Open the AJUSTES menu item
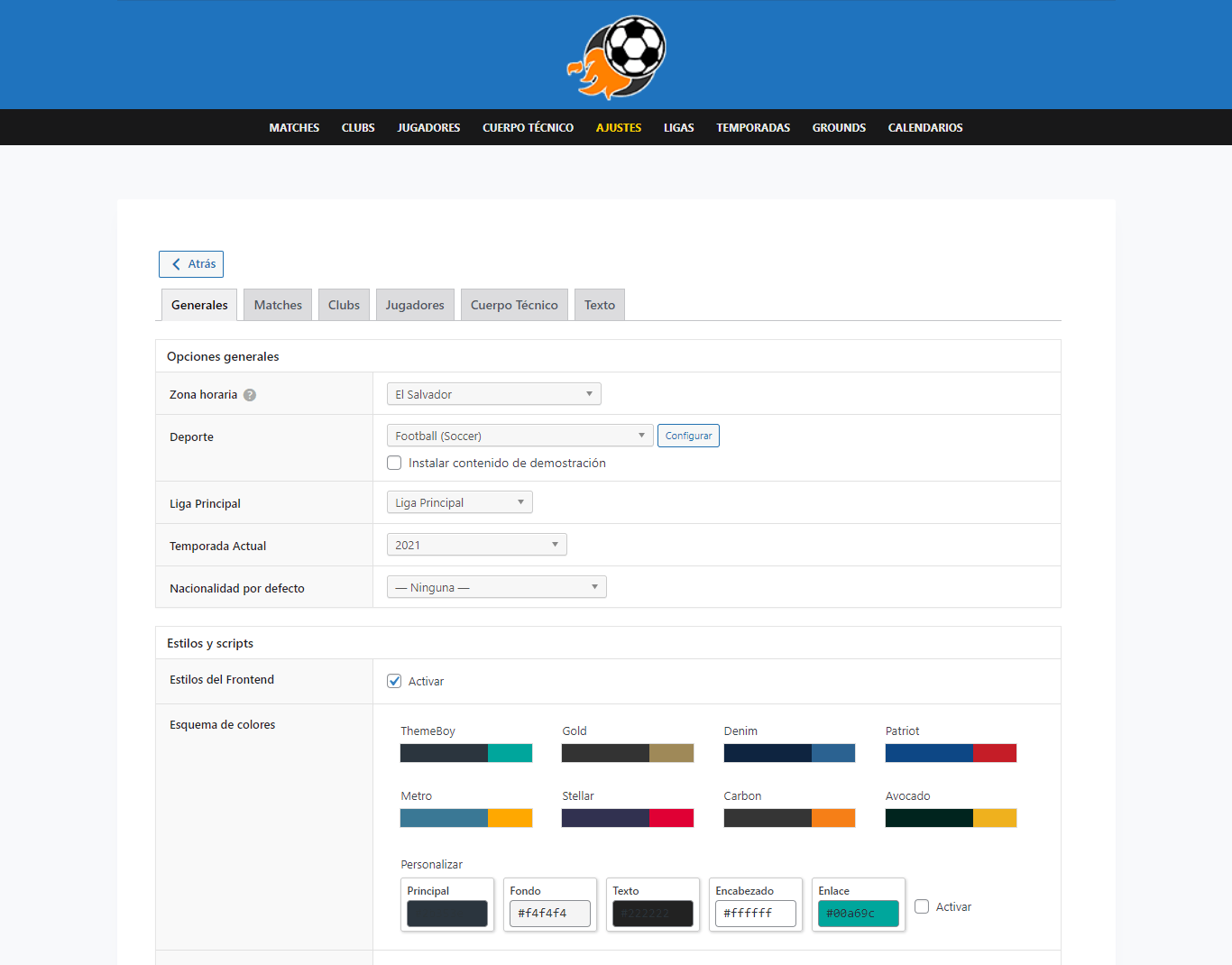The height and width of the screenshot is (965, 1232). [619, 127]
